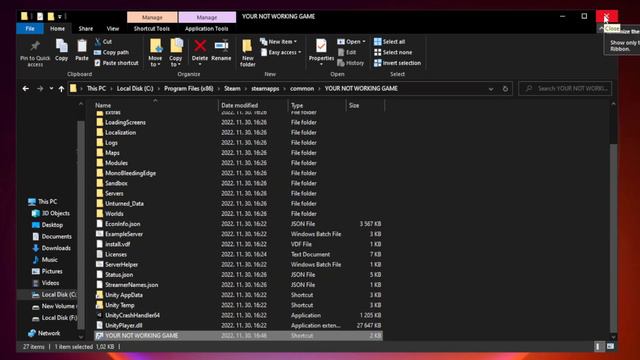Go back with the Back arrow

tap(25, 89)
